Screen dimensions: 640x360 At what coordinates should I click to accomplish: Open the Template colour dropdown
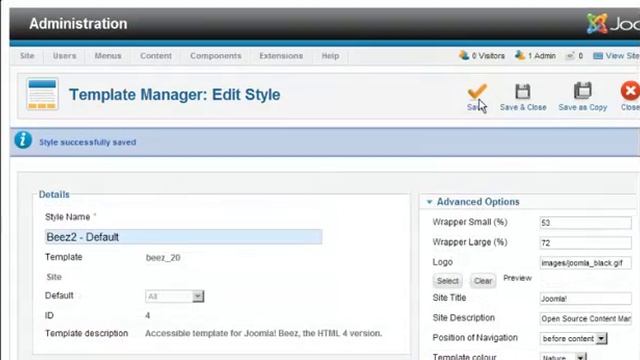click(x=563, y=357)
